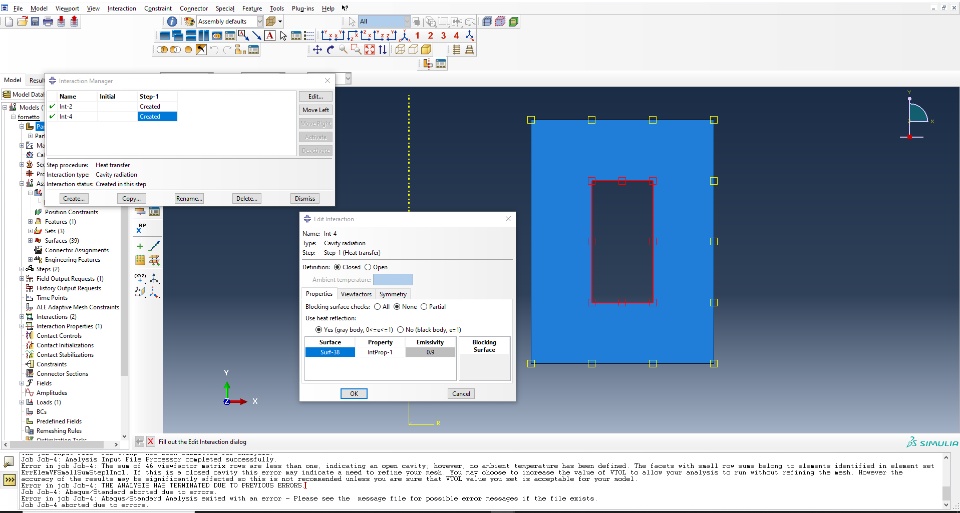Set blocking surface checks to None
Screen dimensions: 960x513
(x=397, y=307)
